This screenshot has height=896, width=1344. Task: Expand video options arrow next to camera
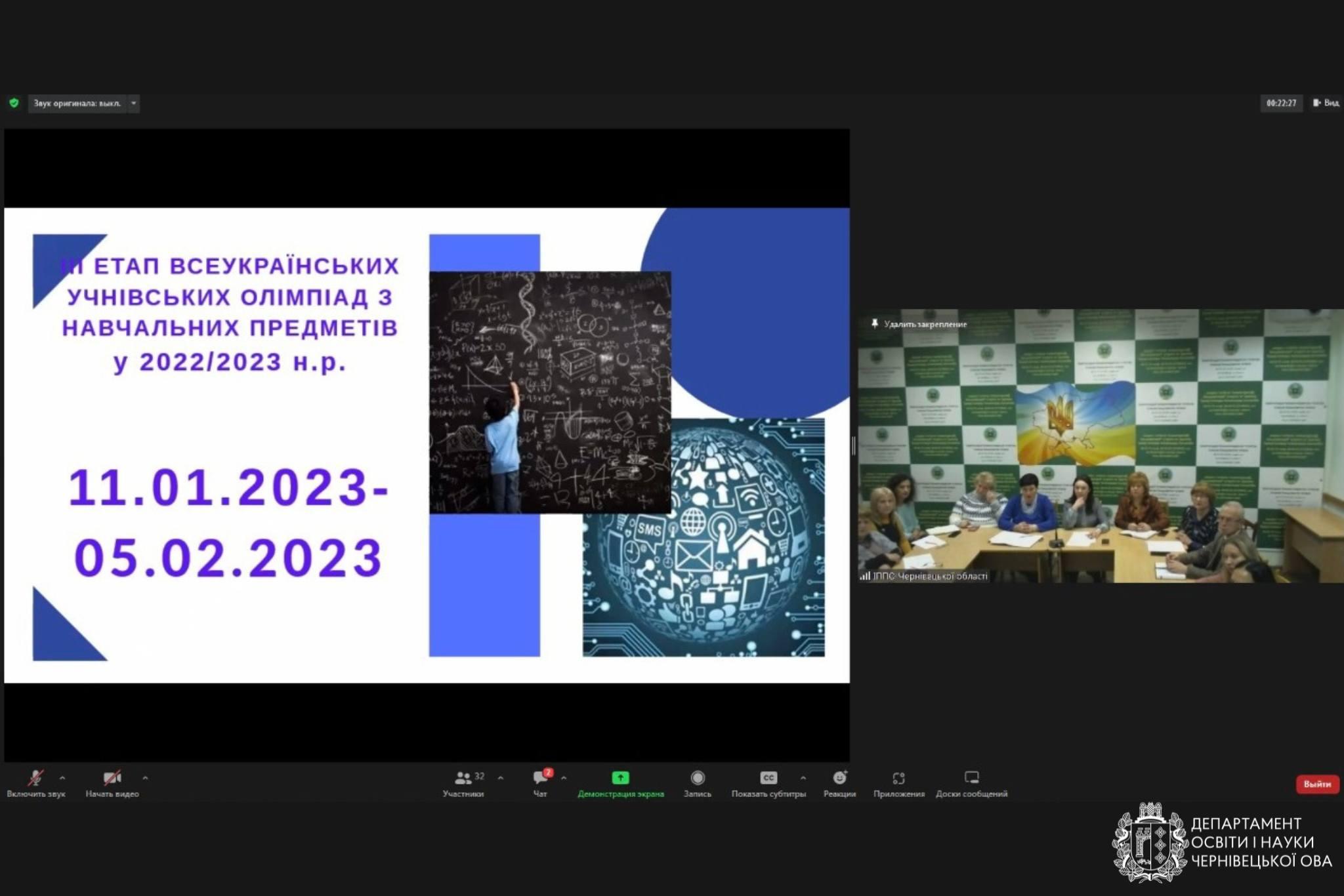pyautogui.click(x=145, y=778)
